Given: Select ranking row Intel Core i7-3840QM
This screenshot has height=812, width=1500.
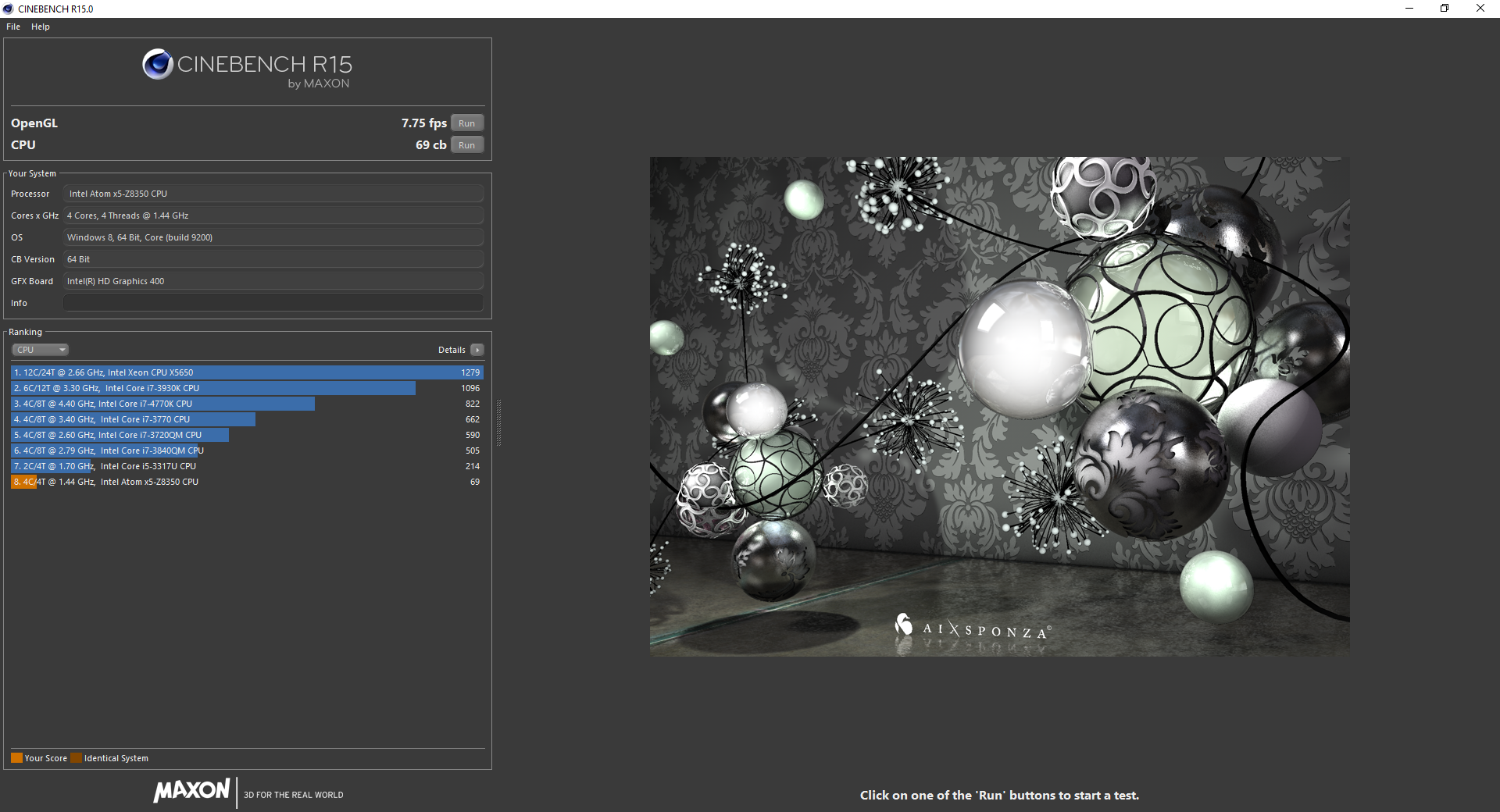Looking at the screenshot, I should click(247, 451).
